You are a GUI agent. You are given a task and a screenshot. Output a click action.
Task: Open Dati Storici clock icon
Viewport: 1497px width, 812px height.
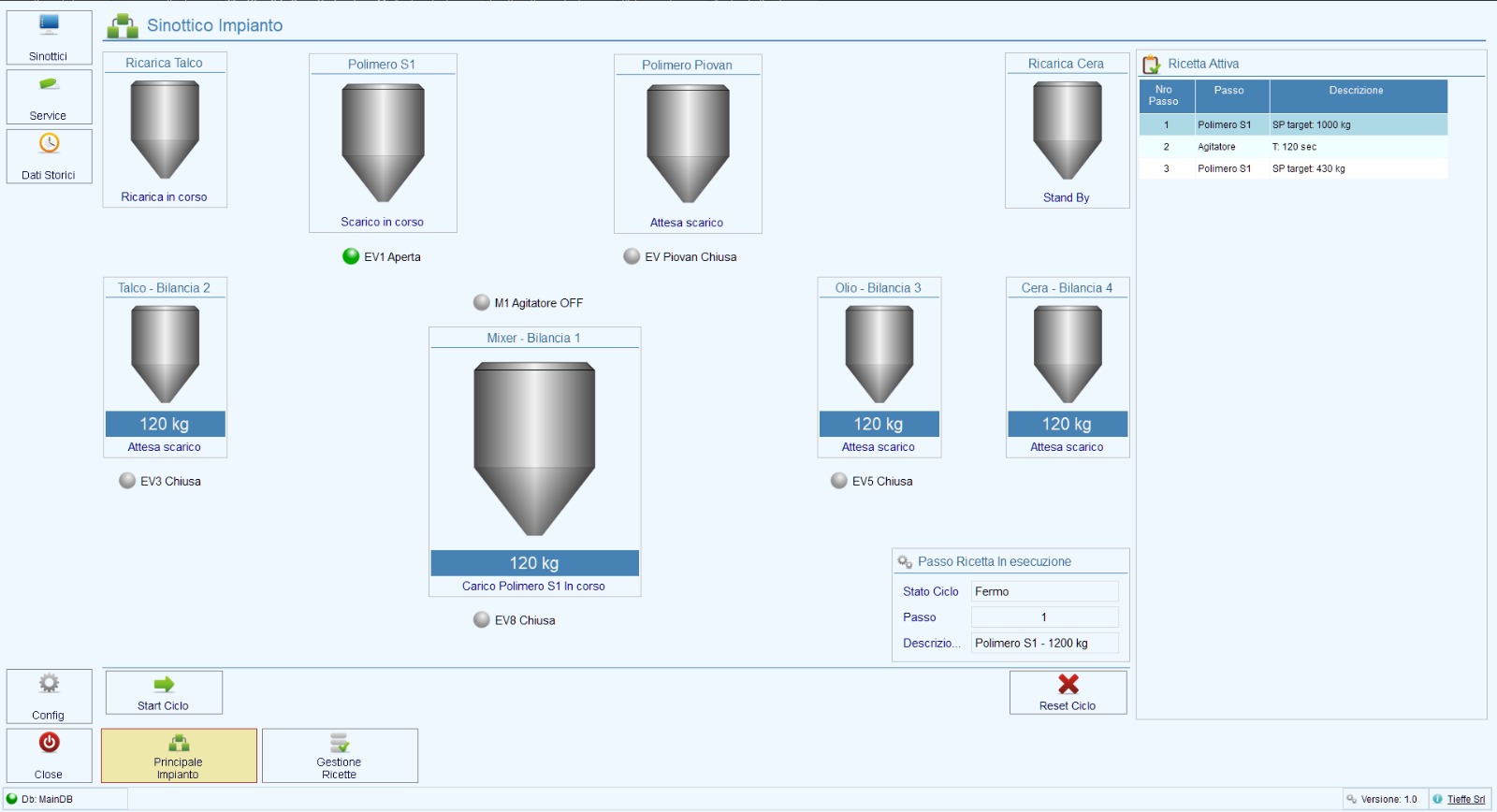(49, 143)
